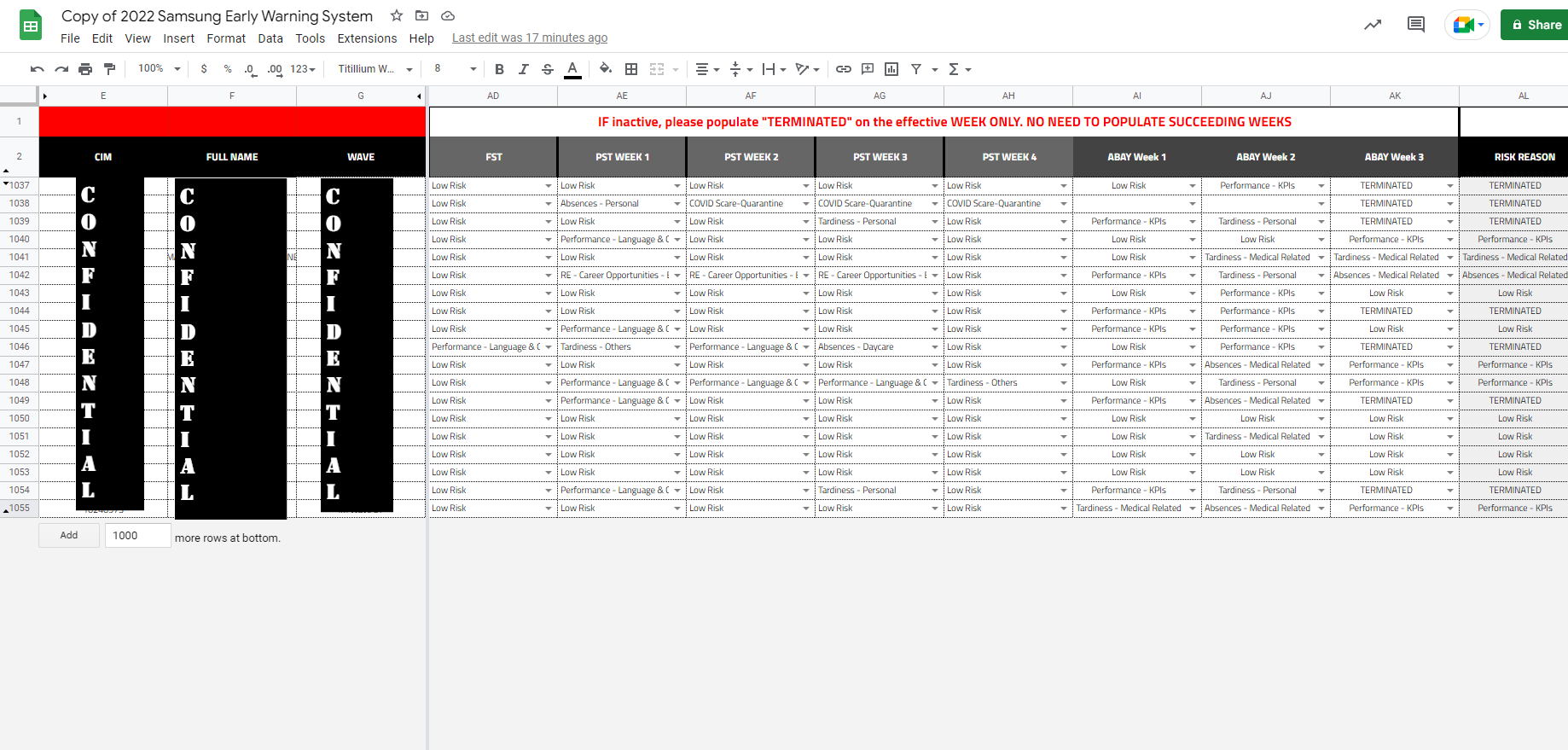This screenshot has height=750, width=1568.
Task: Print the spreadsheet with the printer icon
Action: pos(85,69)
